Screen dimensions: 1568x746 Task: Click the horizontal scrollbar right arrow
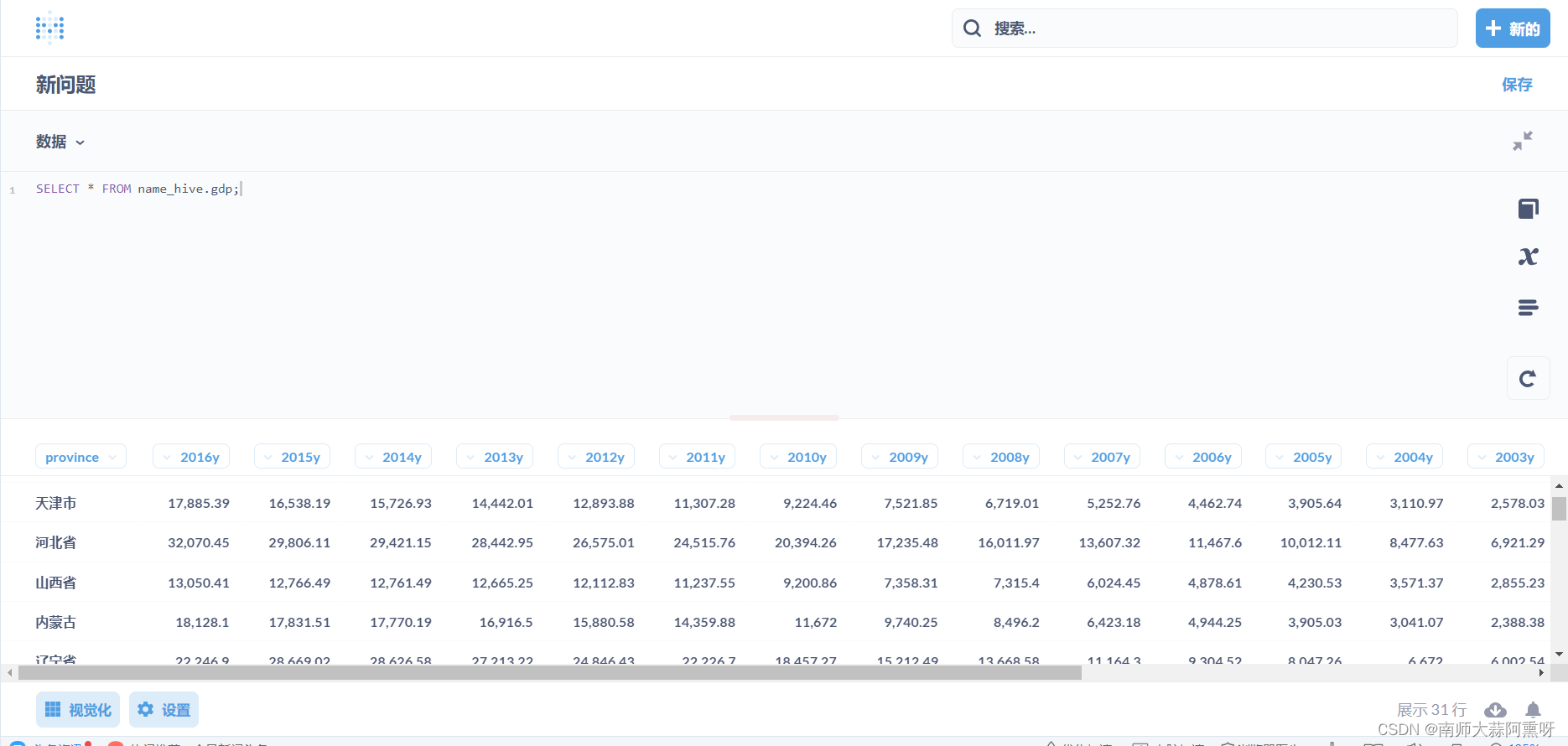[x=1541, y=672]
